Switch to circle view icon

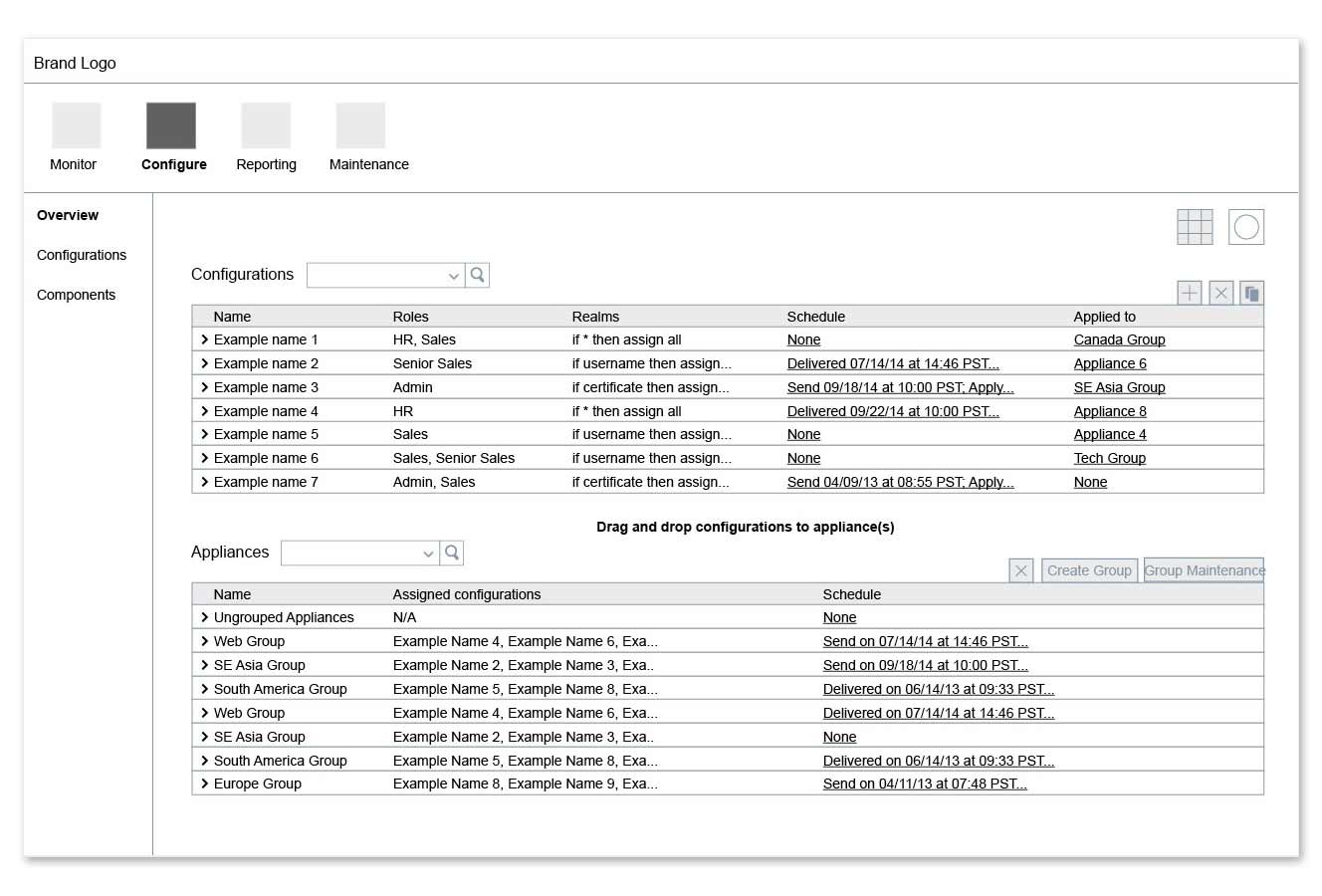coord(1246,227)
